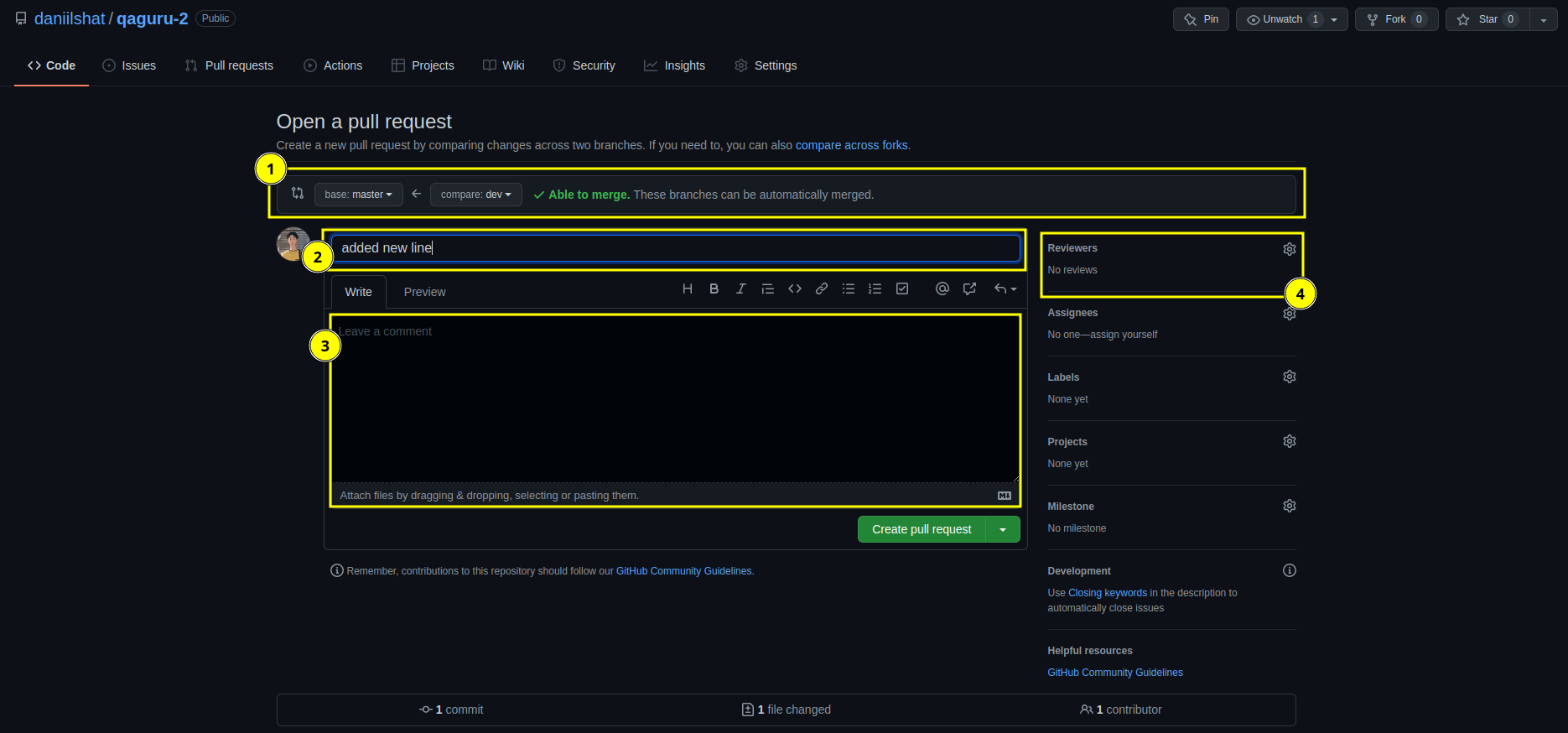Expand the Star lists dropdown arrow

1544,19
